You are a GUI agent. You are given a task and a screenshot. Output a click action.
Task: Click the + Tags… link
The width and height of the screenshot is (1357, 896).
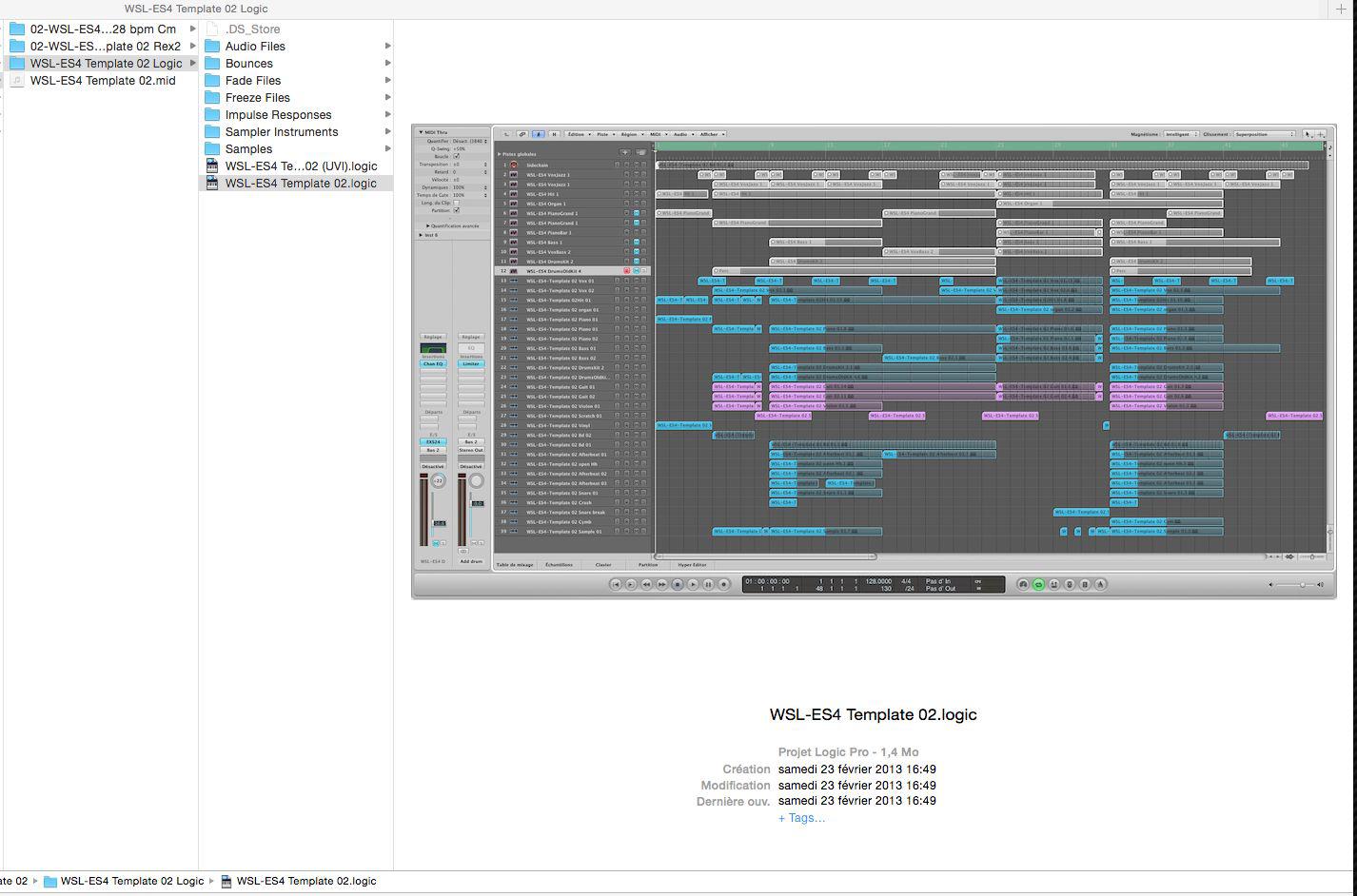[801, 817]
